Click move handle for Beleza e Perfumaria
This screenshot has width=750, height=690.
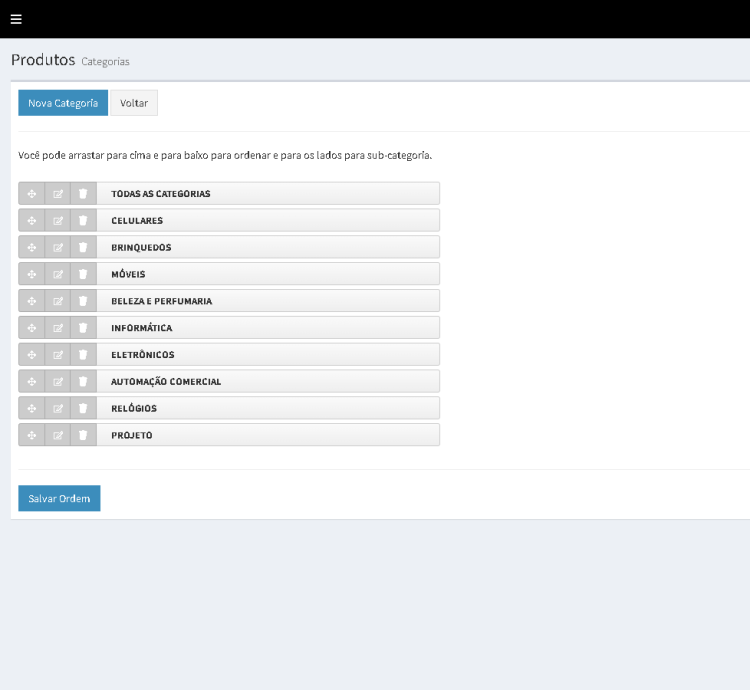click(x=32, y=301)
